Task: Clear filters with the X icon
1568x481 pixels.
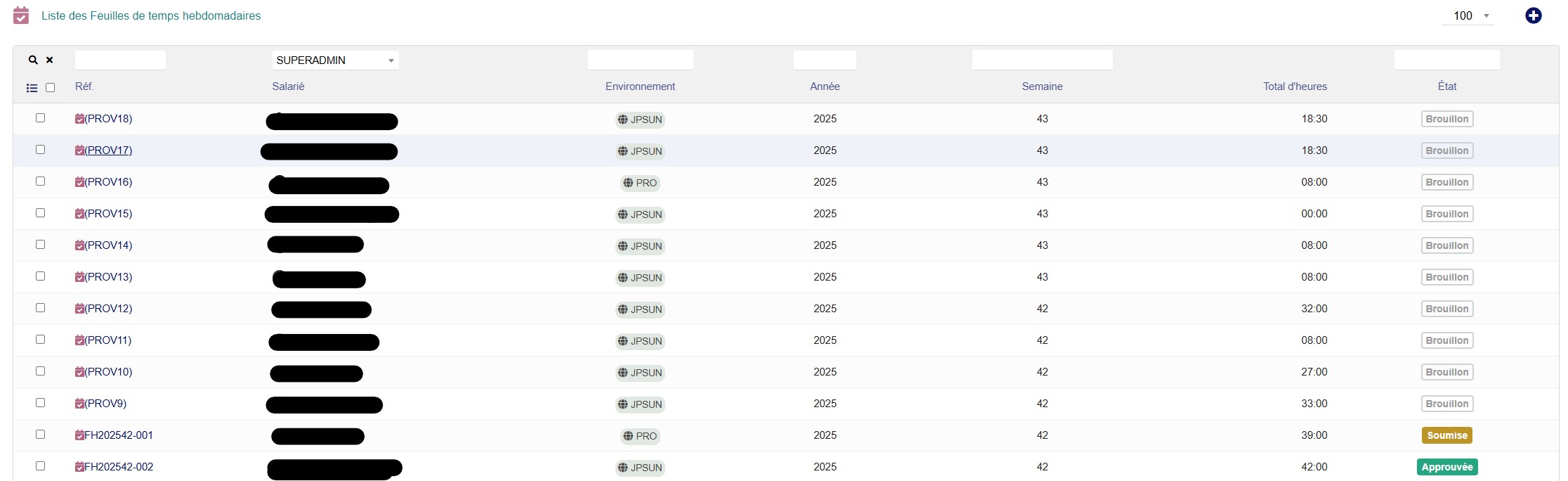Action: 50,60
